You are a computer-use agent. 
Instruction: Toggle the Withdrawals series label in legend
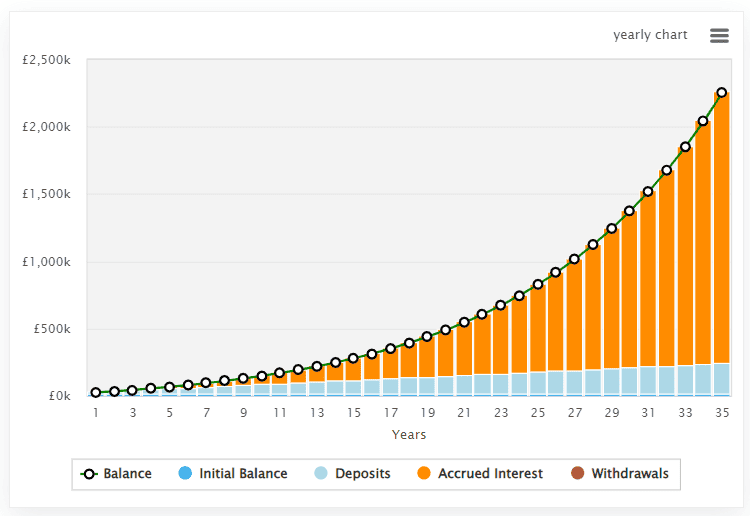click(630, 474)
